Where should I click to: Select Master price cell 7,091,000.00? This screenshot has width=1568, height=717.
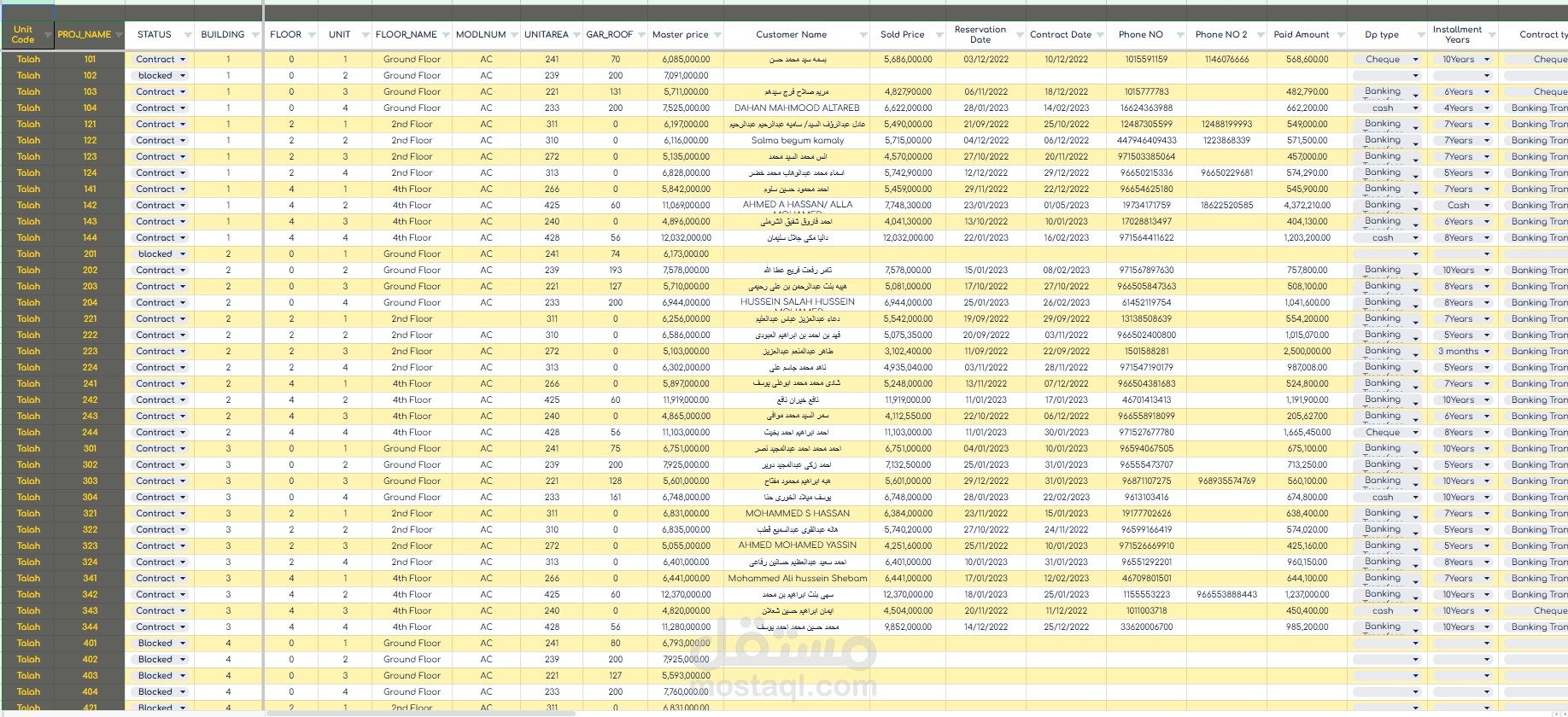[x=686, y=76]
